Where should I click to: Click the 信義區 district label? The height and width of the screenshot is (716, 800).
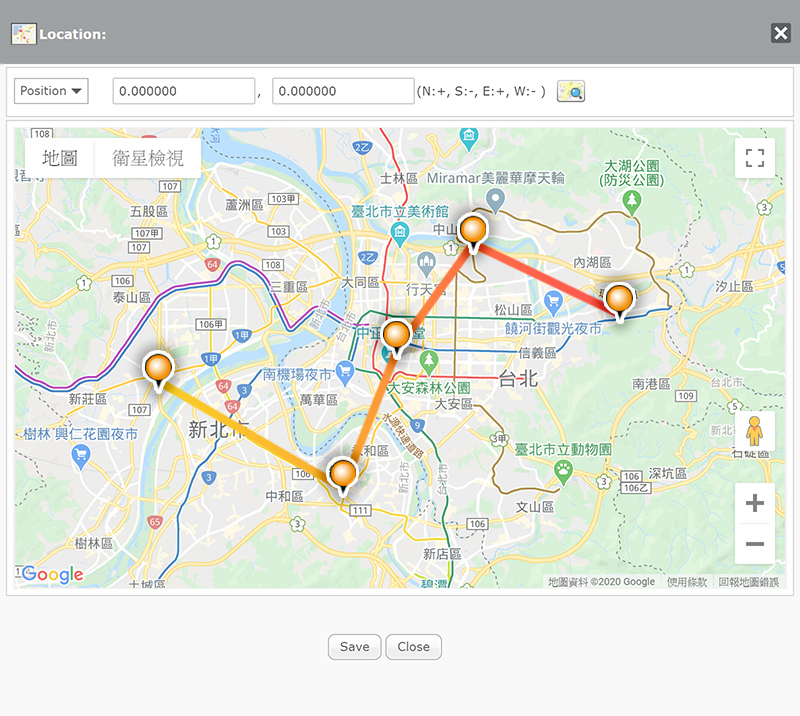tap(537, 353)
